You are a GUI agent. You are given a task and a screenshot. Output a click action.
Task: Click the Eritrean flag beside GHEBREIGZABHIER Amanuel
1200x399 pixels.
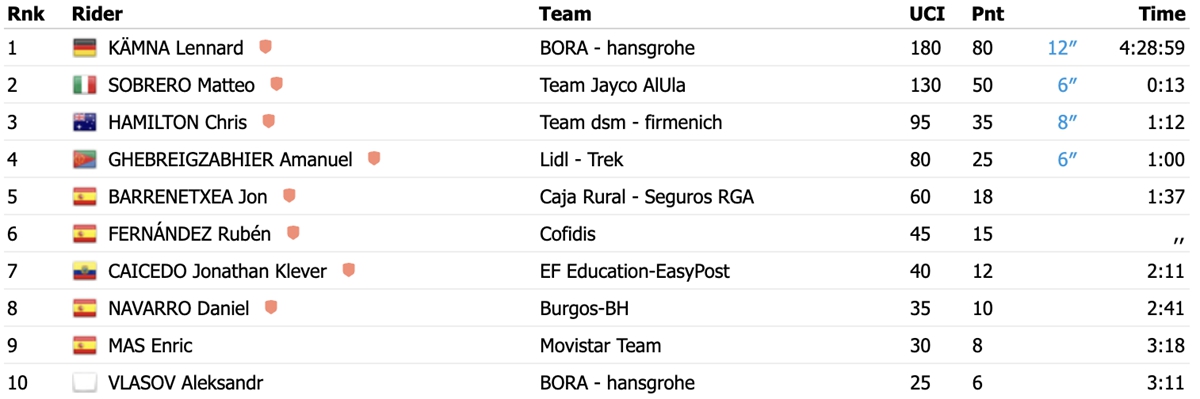point(84,160)
